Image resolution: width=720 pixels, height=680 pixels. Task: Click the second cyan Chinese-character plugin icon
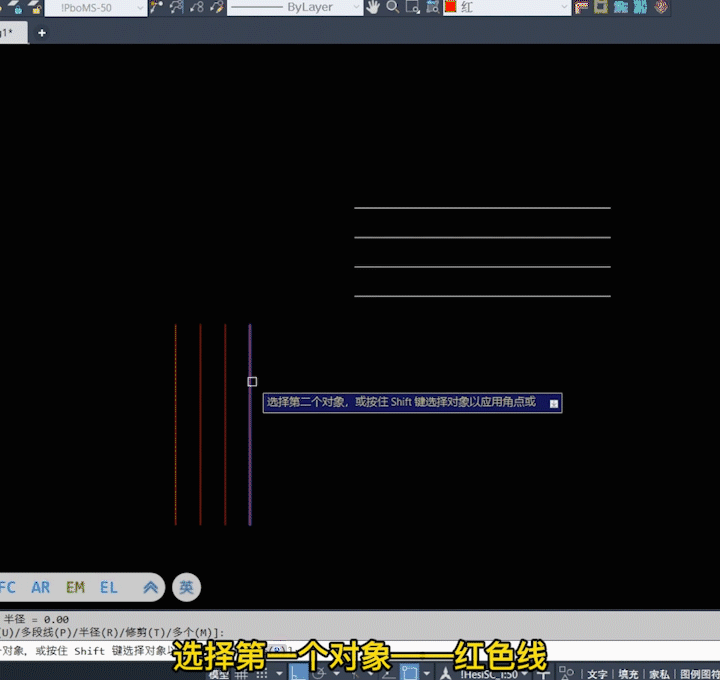tap(641, 7)
